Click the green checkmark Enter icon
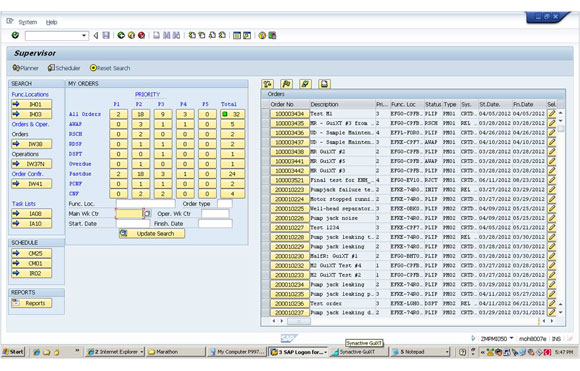This screenshot has height=371, width=580. [15, 35]
